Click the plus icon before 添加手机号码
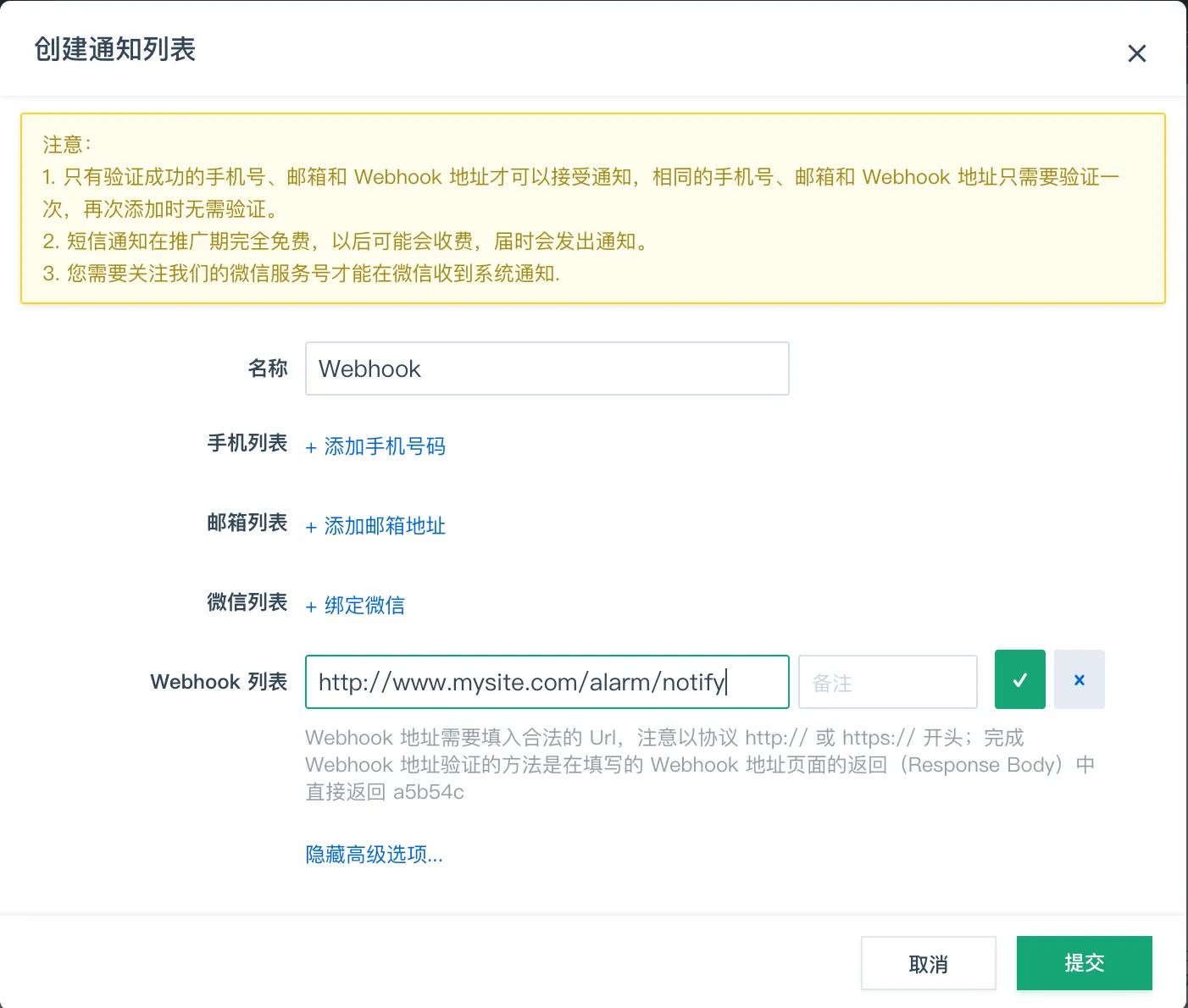Screen dimensions: 1188x1008 pos(311,448)
